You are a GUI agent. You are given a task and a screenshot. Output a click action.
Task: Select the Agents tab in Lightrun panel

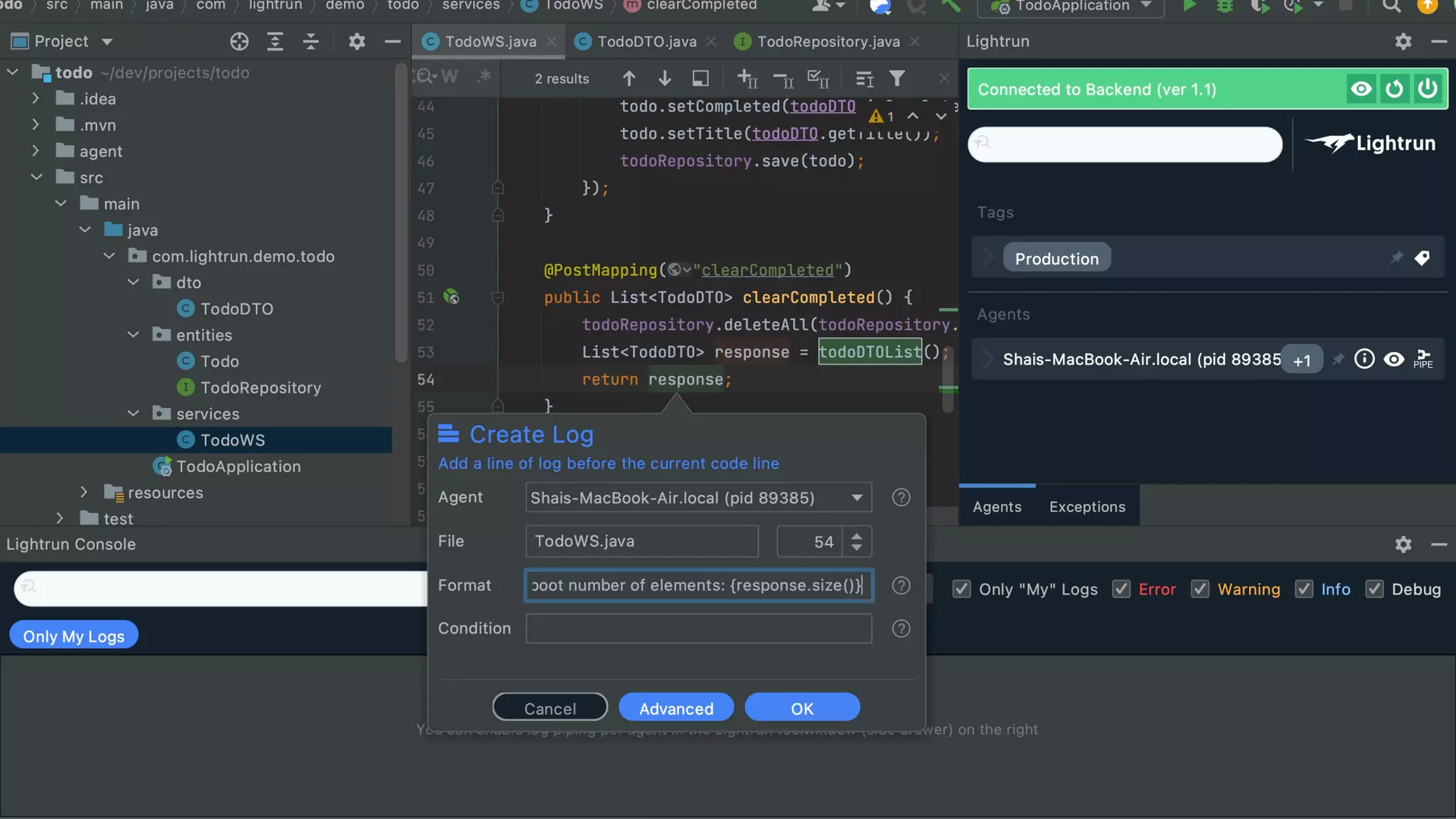997,507
